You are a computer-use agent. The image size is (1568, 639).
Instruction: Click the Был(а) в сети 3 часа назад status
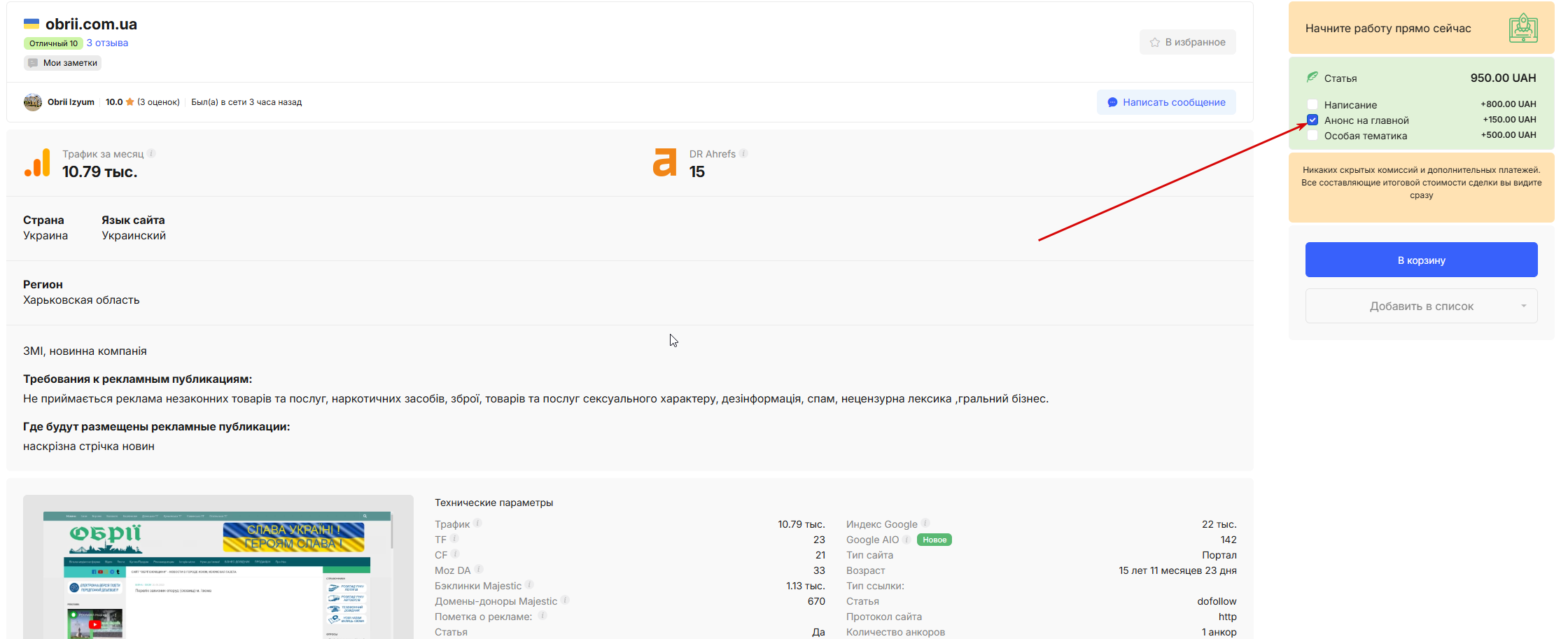pyautogui.click(x=246, y=102)
